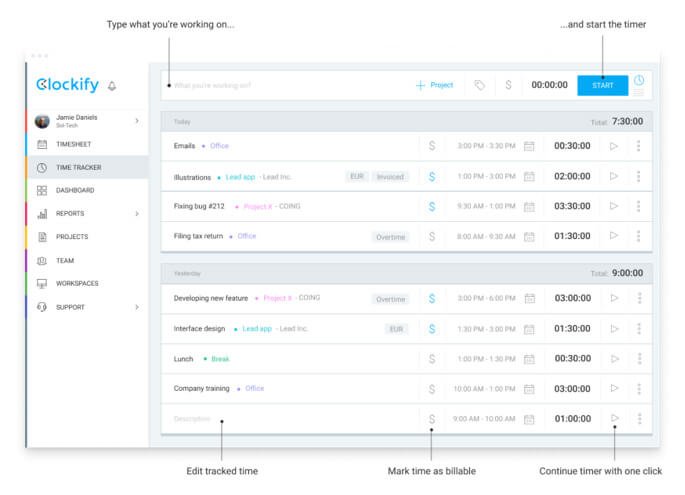Toggle billable dollar sign on new entry

pyautogui.click(x=508, y=85)
